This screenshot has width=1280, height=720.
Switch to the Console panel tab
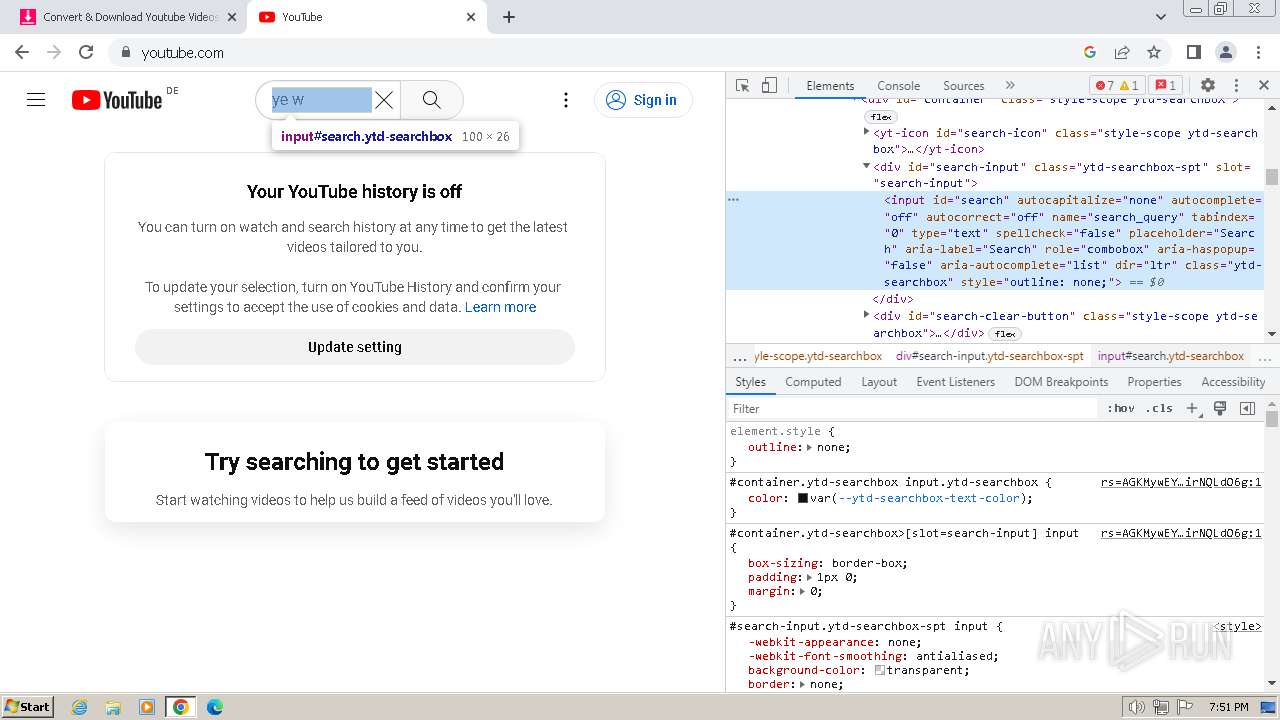(x=899, y=86)
